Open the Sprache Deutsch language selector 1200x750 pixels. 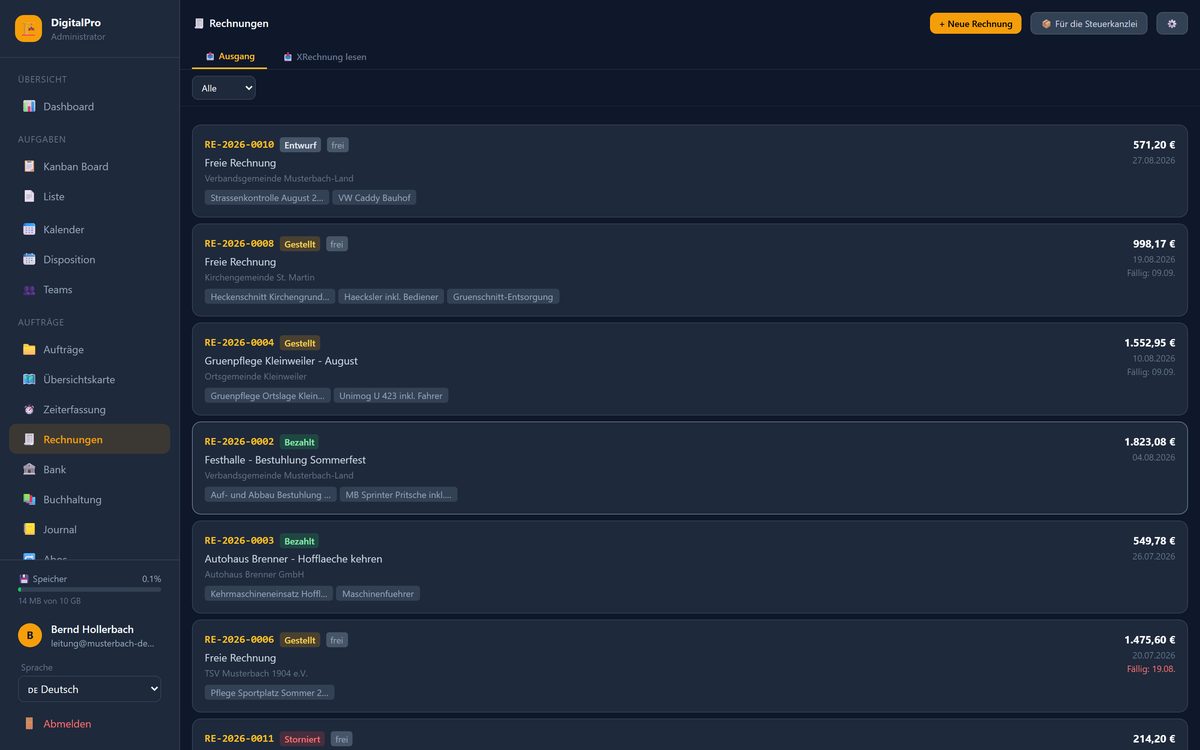pyautogui.click(x=90, y=689)
